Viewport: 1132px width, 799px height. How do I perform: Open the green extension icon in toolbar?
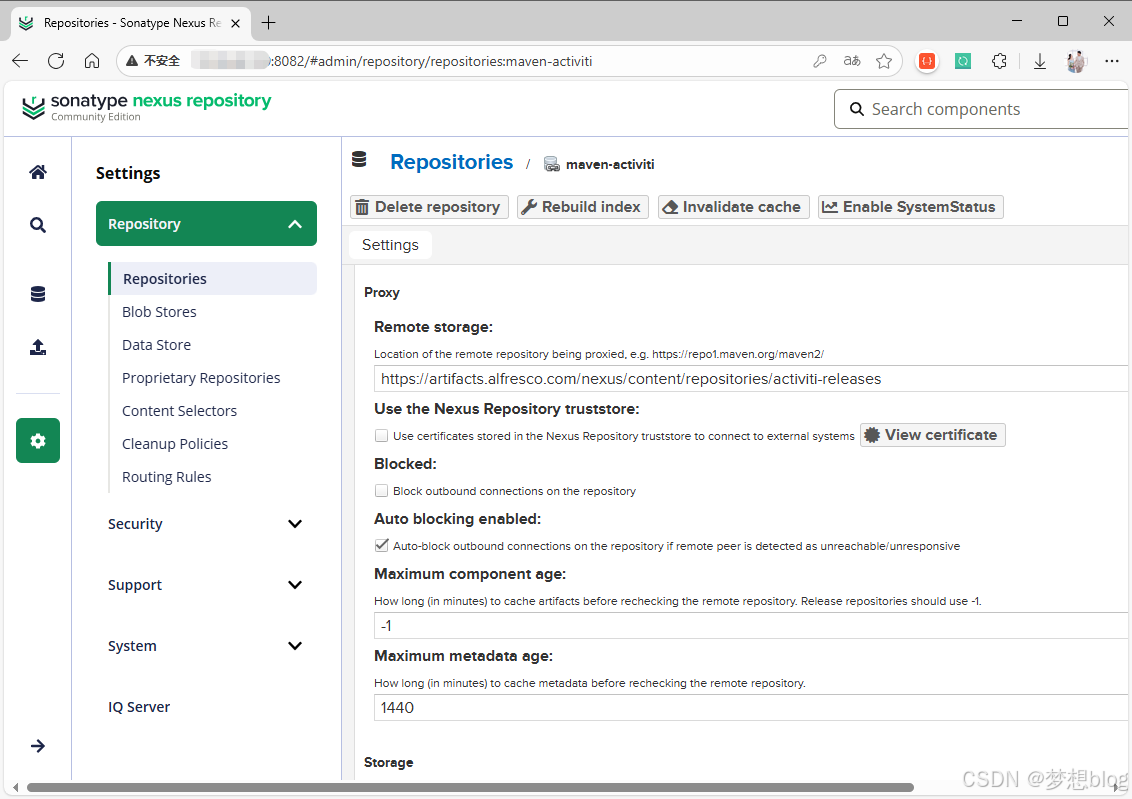[x=963, y=61]
